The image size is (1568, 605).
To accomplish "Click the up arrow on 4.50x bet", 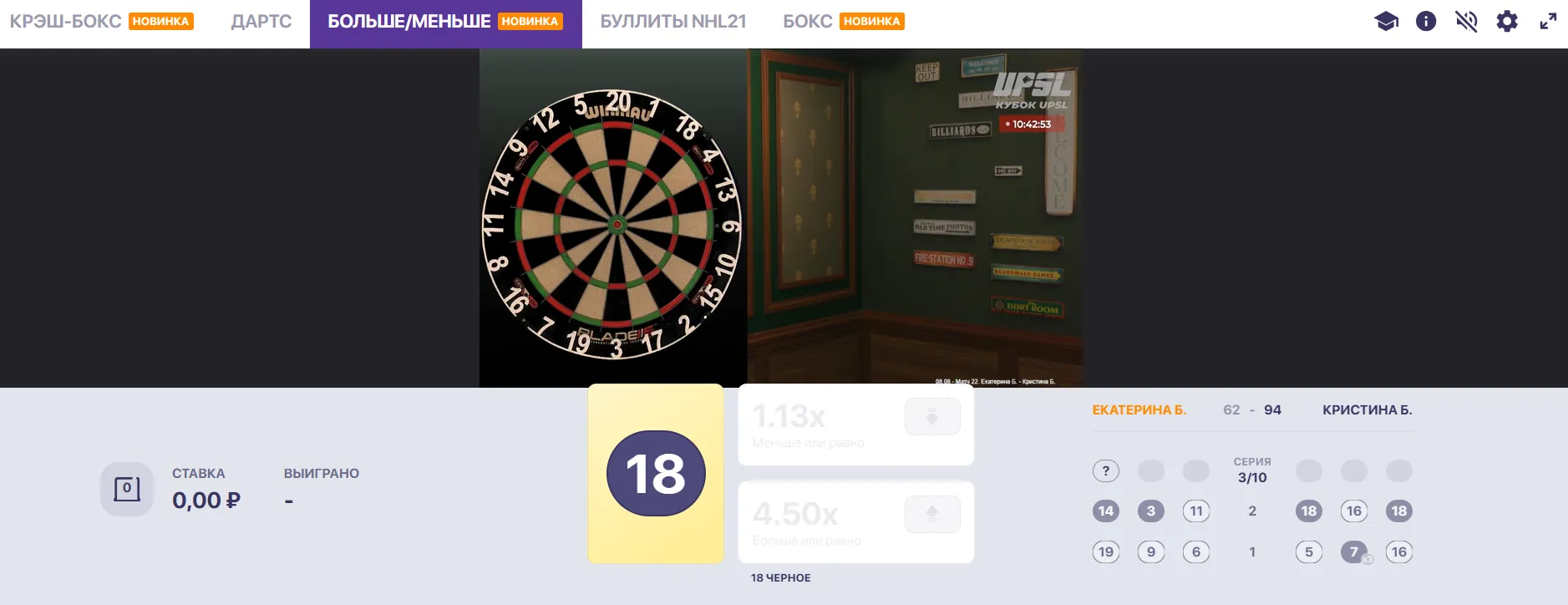I will [932, 514].
